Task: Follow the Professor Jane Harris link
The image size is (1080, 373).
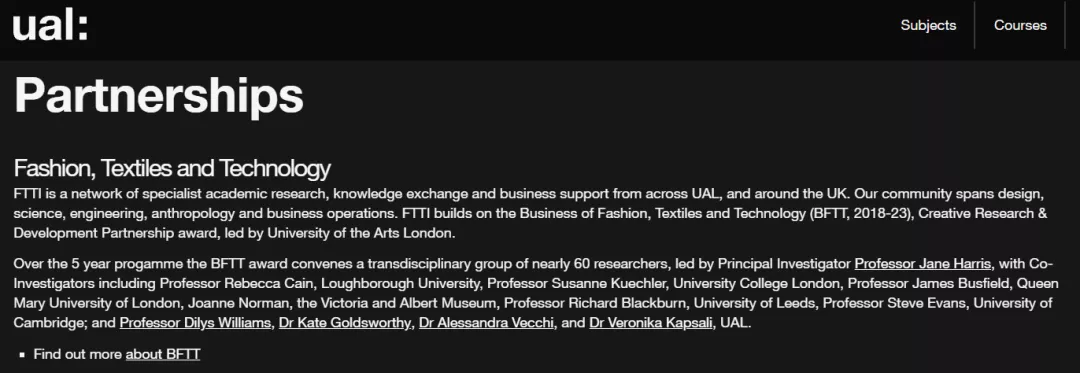Action: tap(923, 264)
